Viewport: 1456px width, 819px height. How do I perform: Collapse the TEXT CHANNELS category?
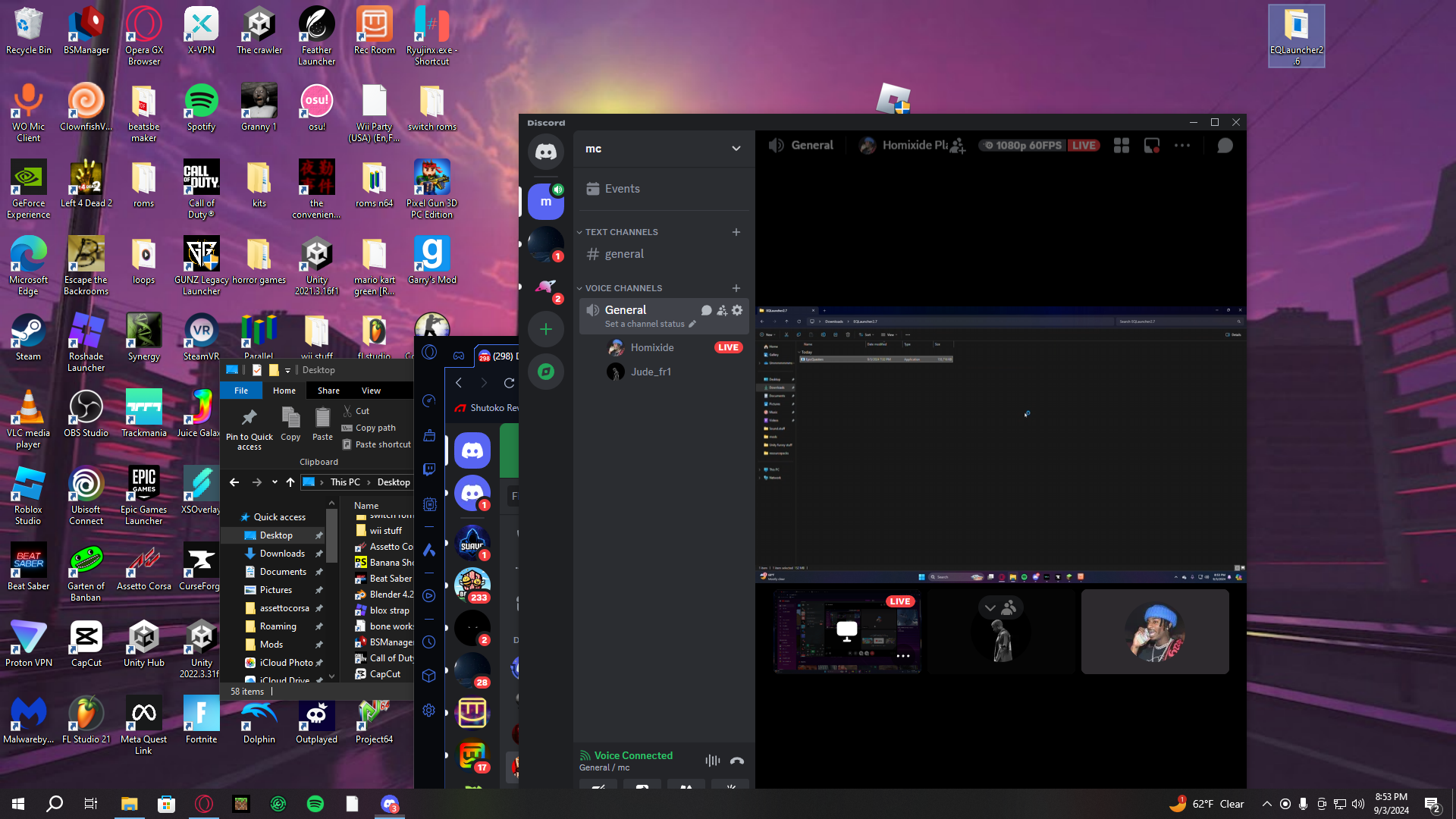click(620, 232)
